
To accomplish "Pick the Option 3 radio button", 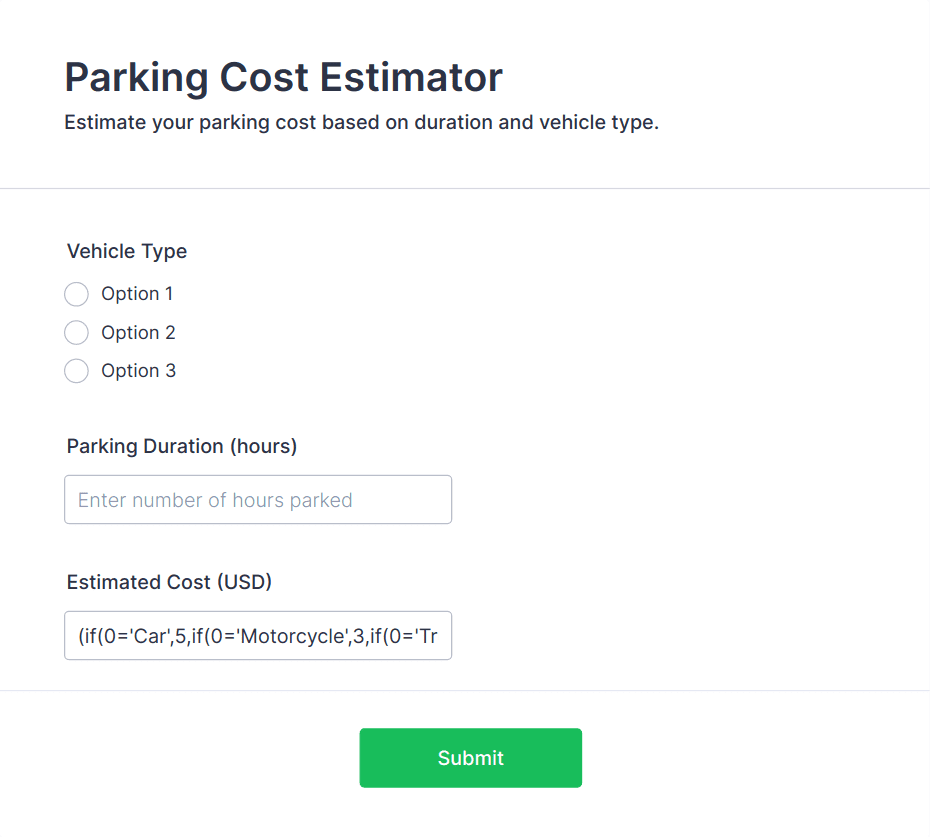I will coord(76,371).
